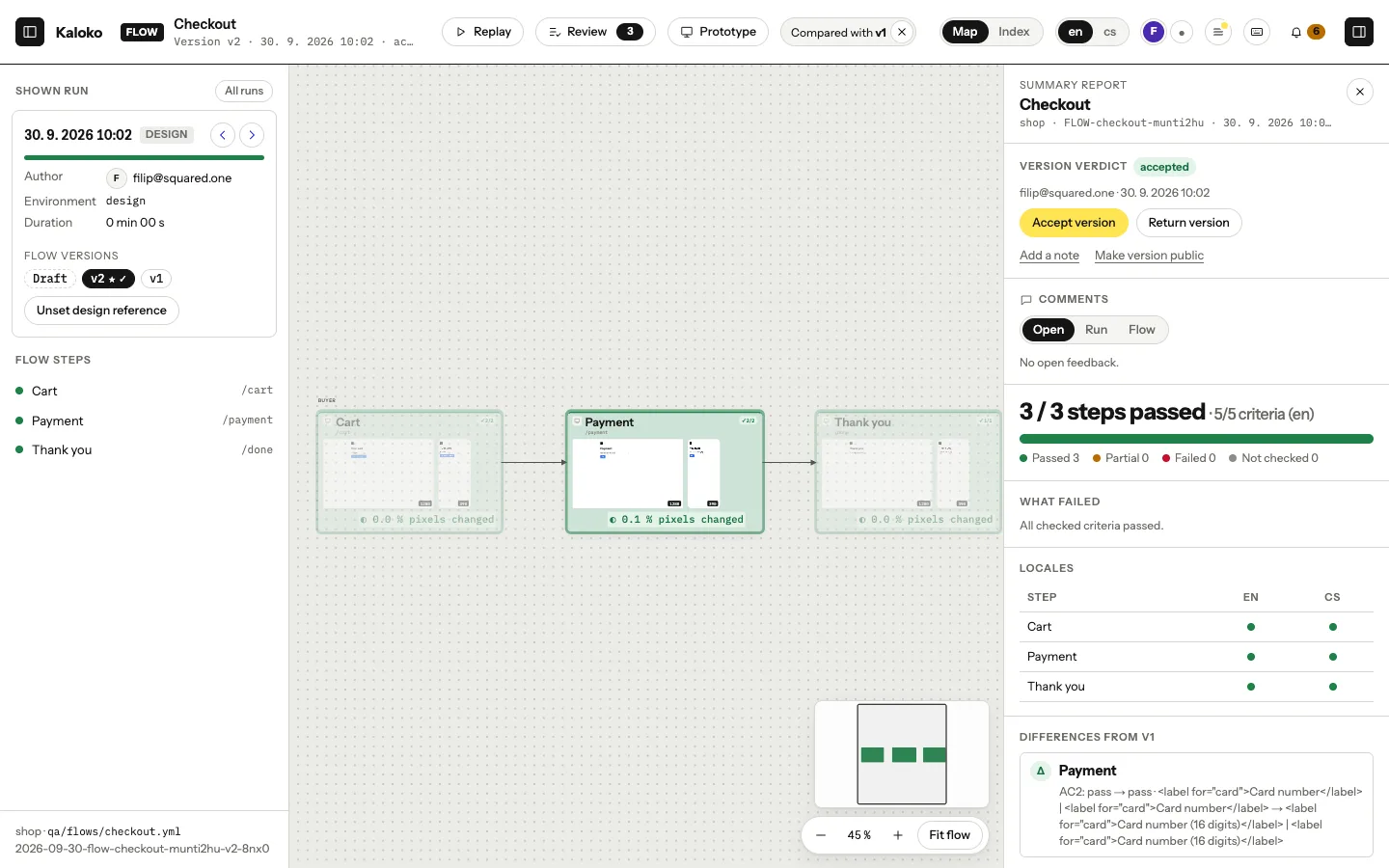Remove the 'Compared with v1' filter
This screenshot has height=868, width=1389.
click(902, 32)
